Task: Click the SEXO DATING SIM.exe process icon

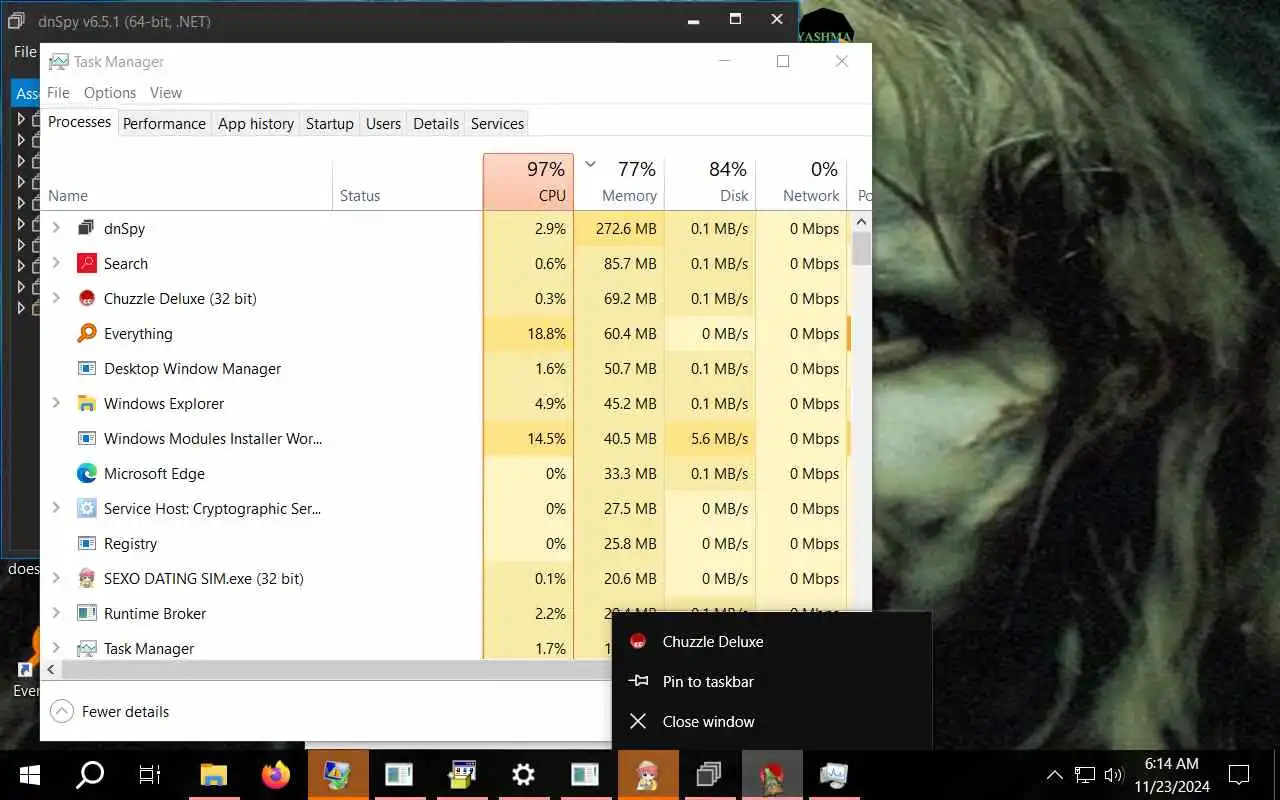Action: tap(86, 578)
